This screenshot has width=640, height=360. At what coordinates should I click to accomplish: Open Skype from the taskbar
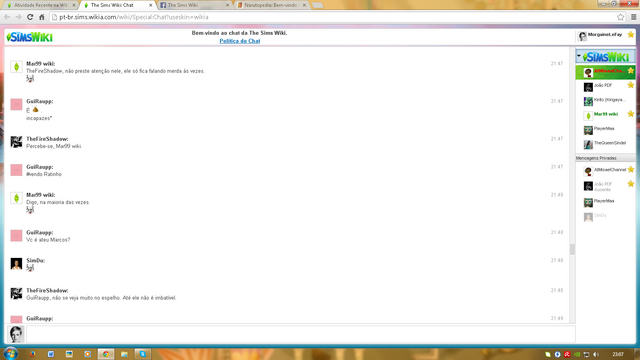(x=142, y=354)
